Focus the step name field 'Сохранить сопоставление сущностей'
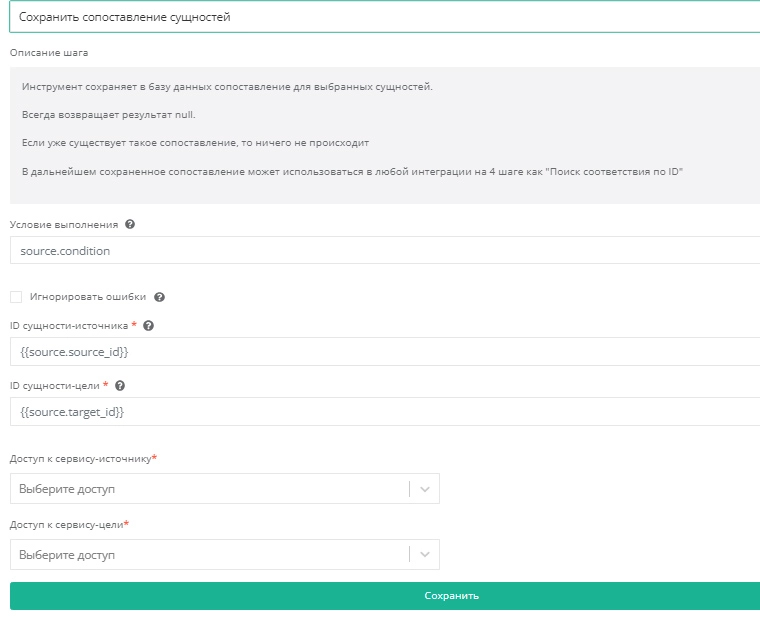Viewport: 760px width, 620px height. pyautogui.click(x=380, y=18)
